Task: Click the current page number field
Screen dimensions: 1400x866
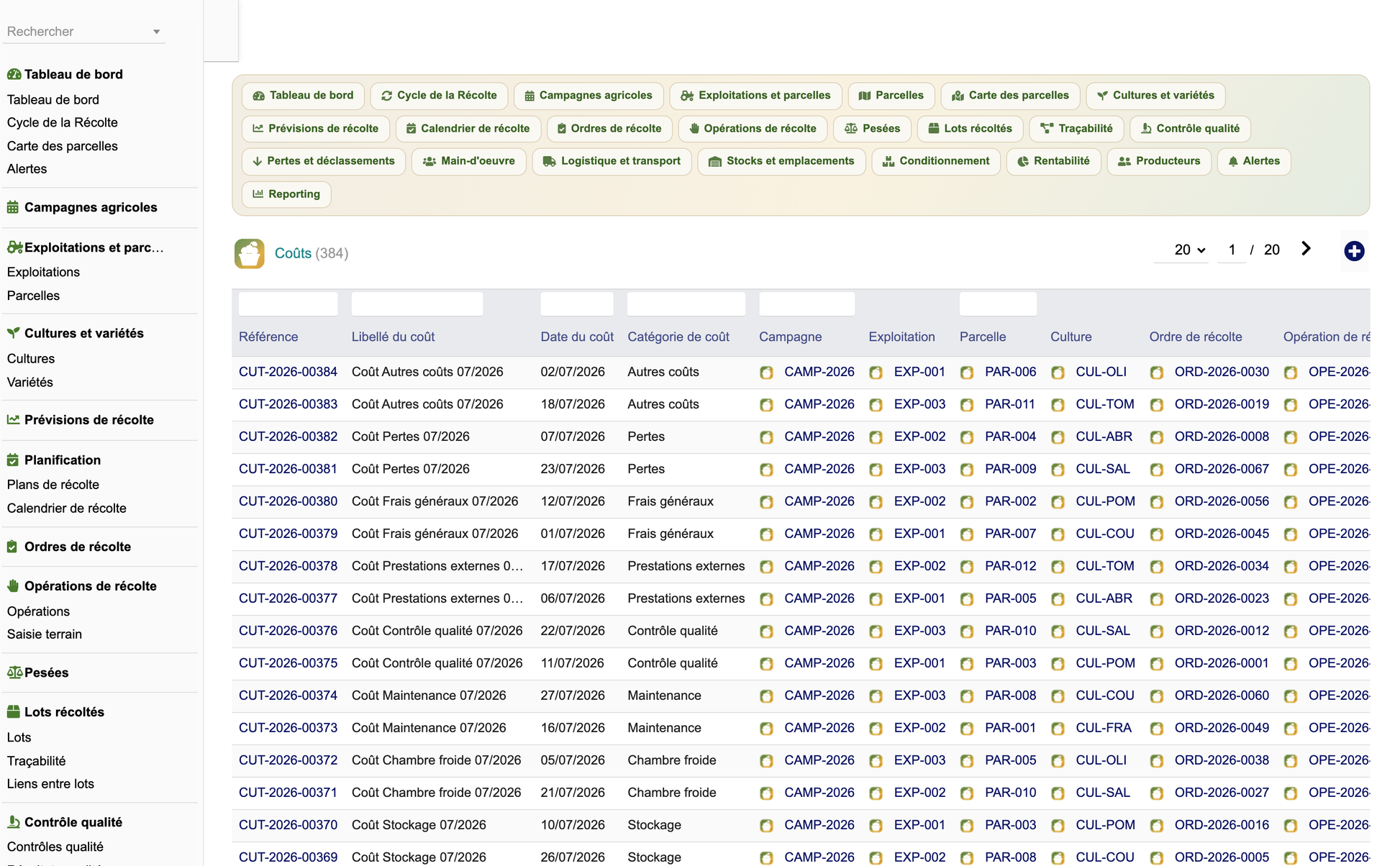Action: pos(1232,250)
